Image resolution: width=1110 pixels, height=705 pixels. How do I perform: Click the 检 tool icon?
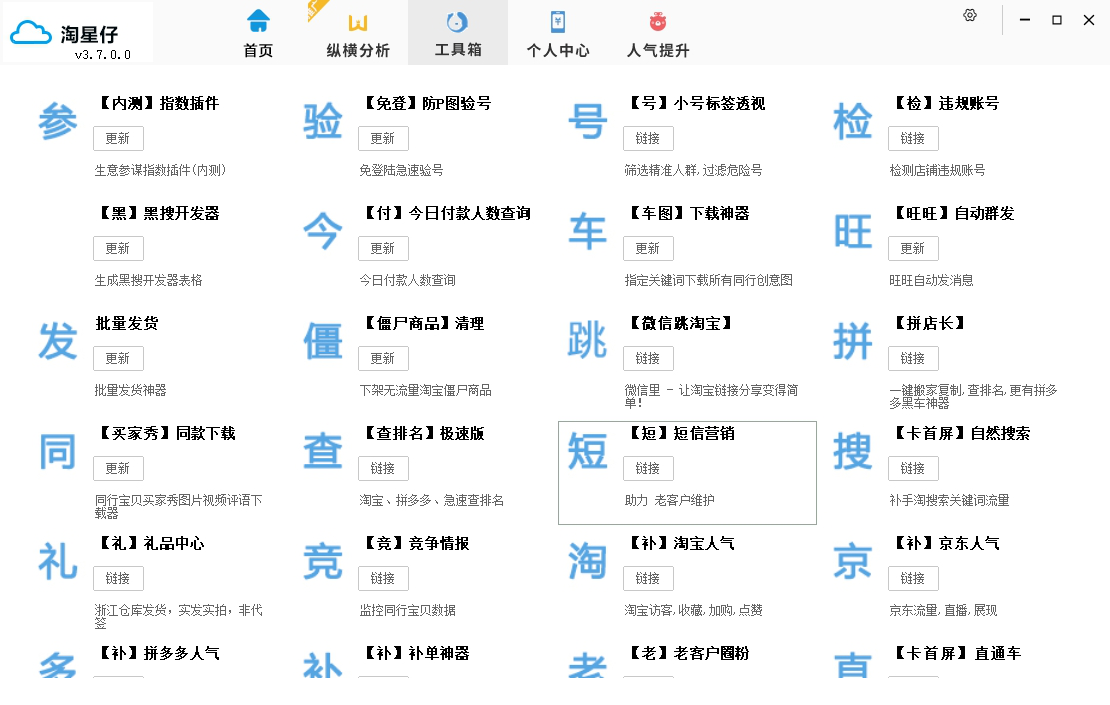coord(852,121)
